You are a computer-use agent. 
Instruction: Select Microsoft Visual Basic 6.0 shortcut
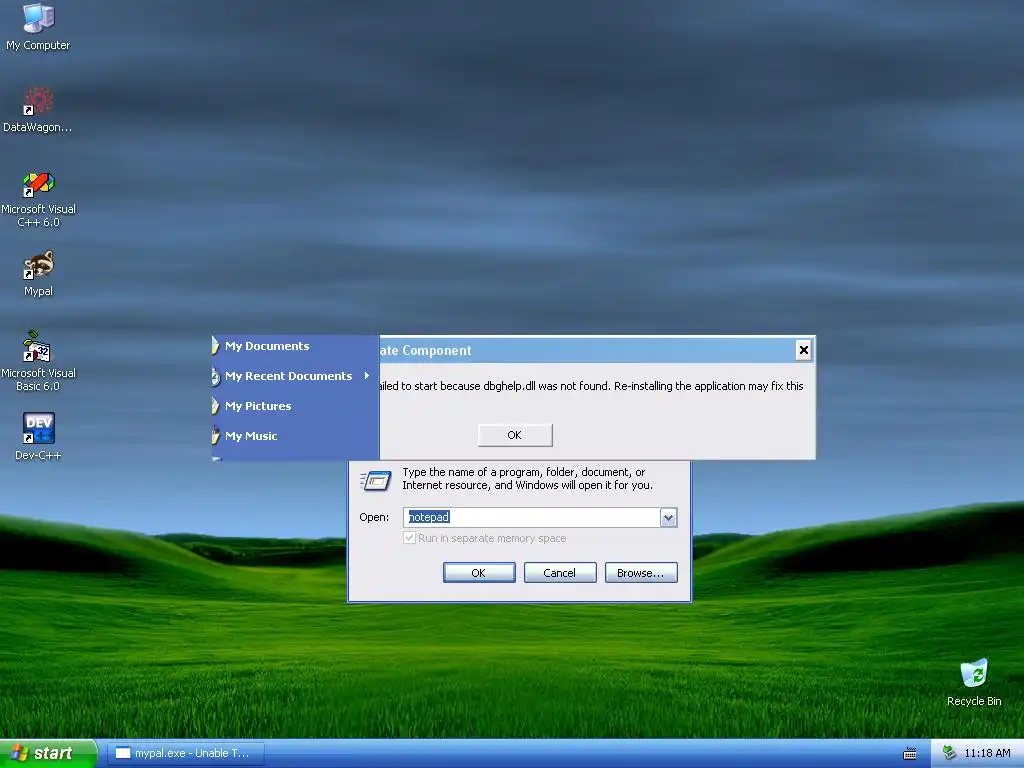click(x=38, y=362)
